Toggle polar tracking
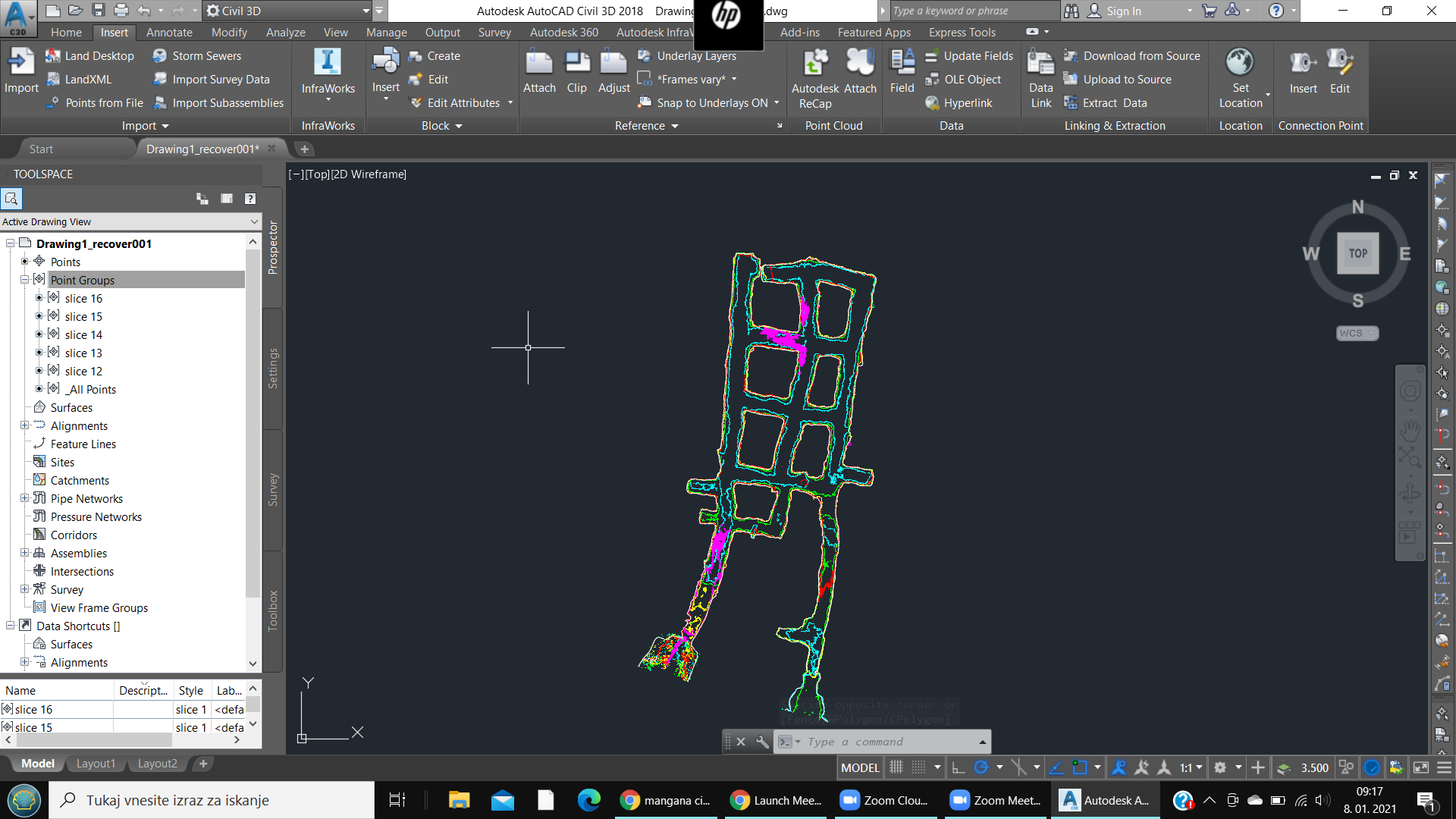 (x=981, y=767)
